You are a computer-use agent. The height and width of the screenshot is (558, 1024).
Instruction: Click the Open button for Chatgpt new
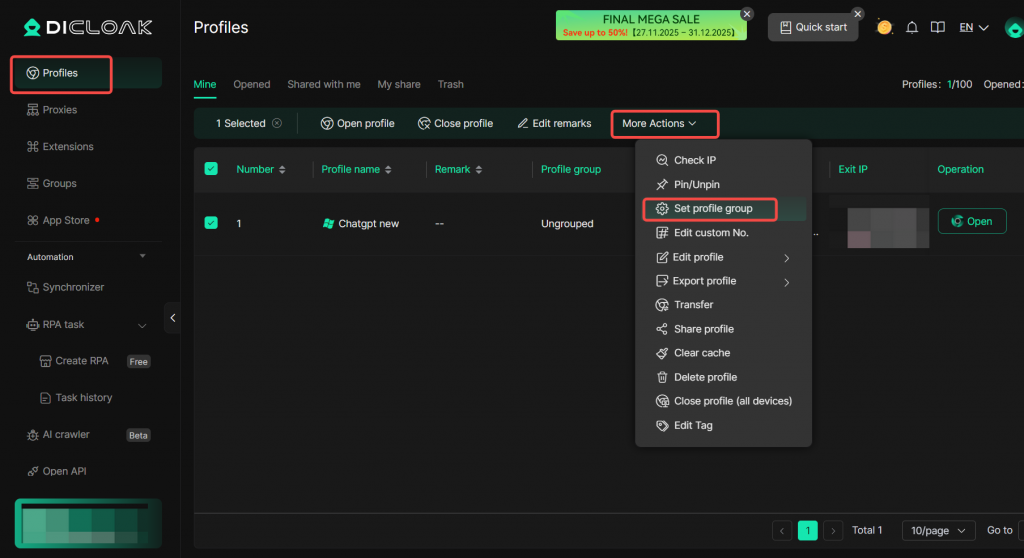click(x=971, y=222)
